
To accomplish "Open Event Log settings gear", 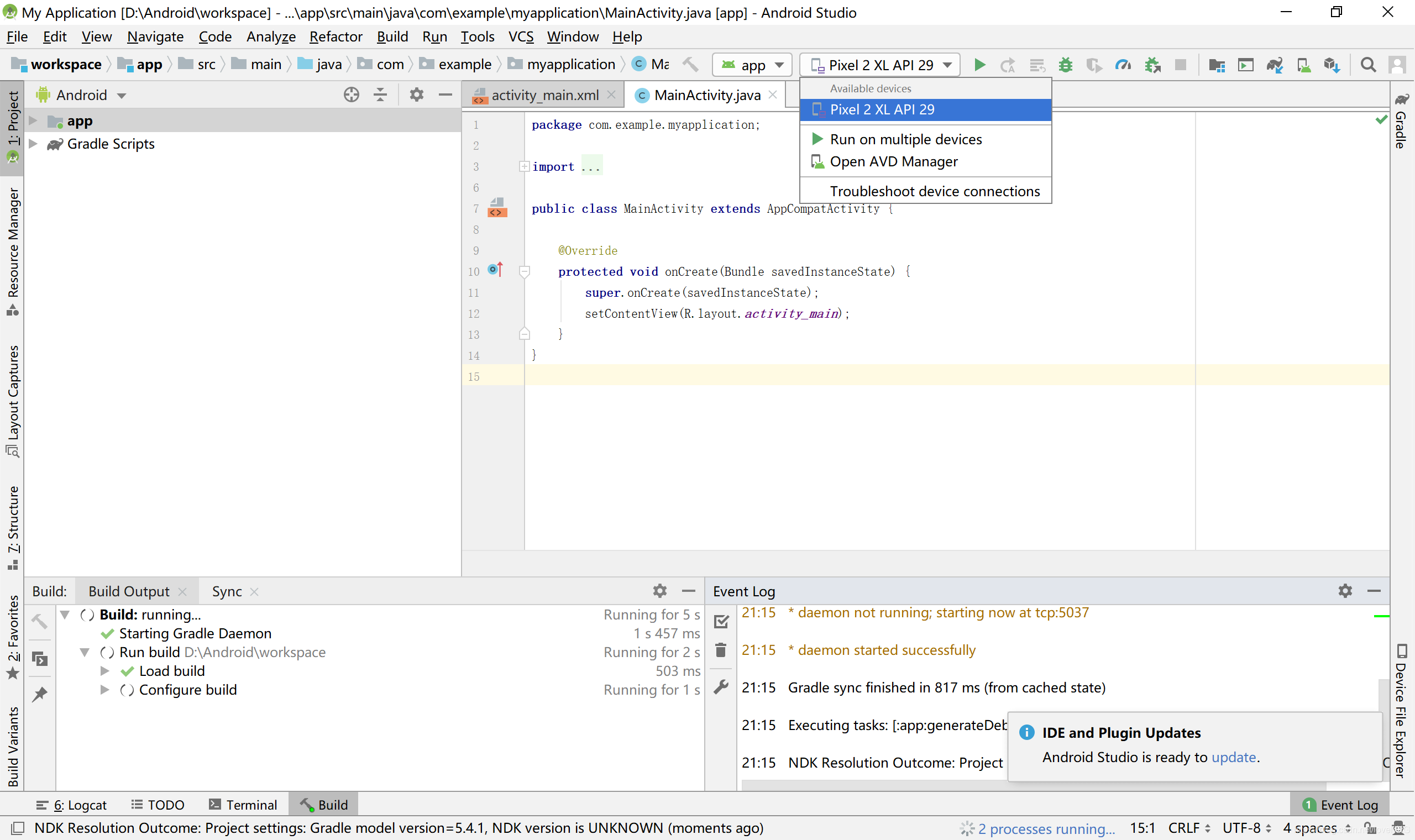I will pyautogui.click(x=1345, y=591).
